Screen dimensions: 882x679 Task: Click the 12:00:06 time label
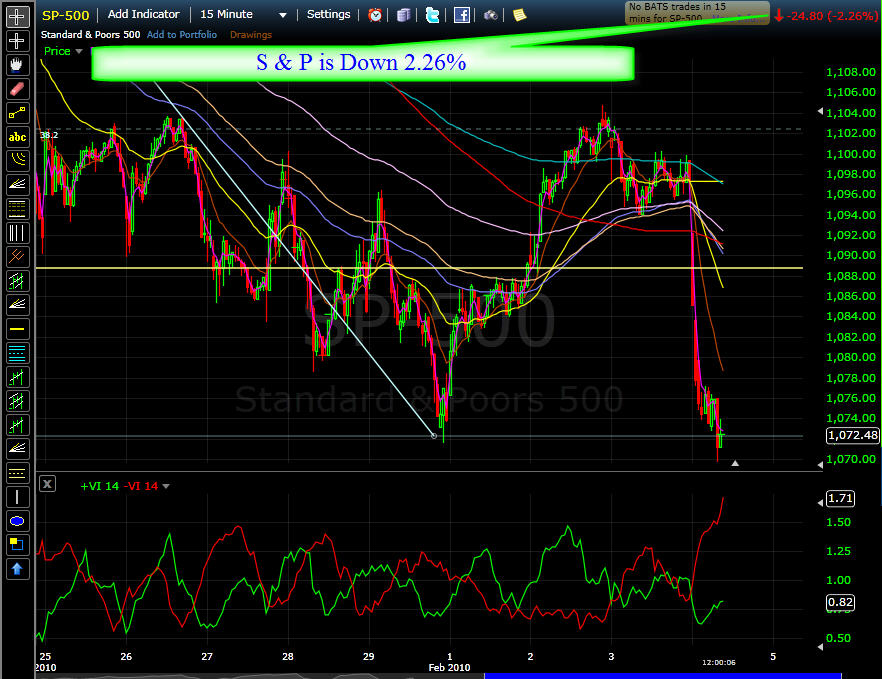click(x=718, y=663)
